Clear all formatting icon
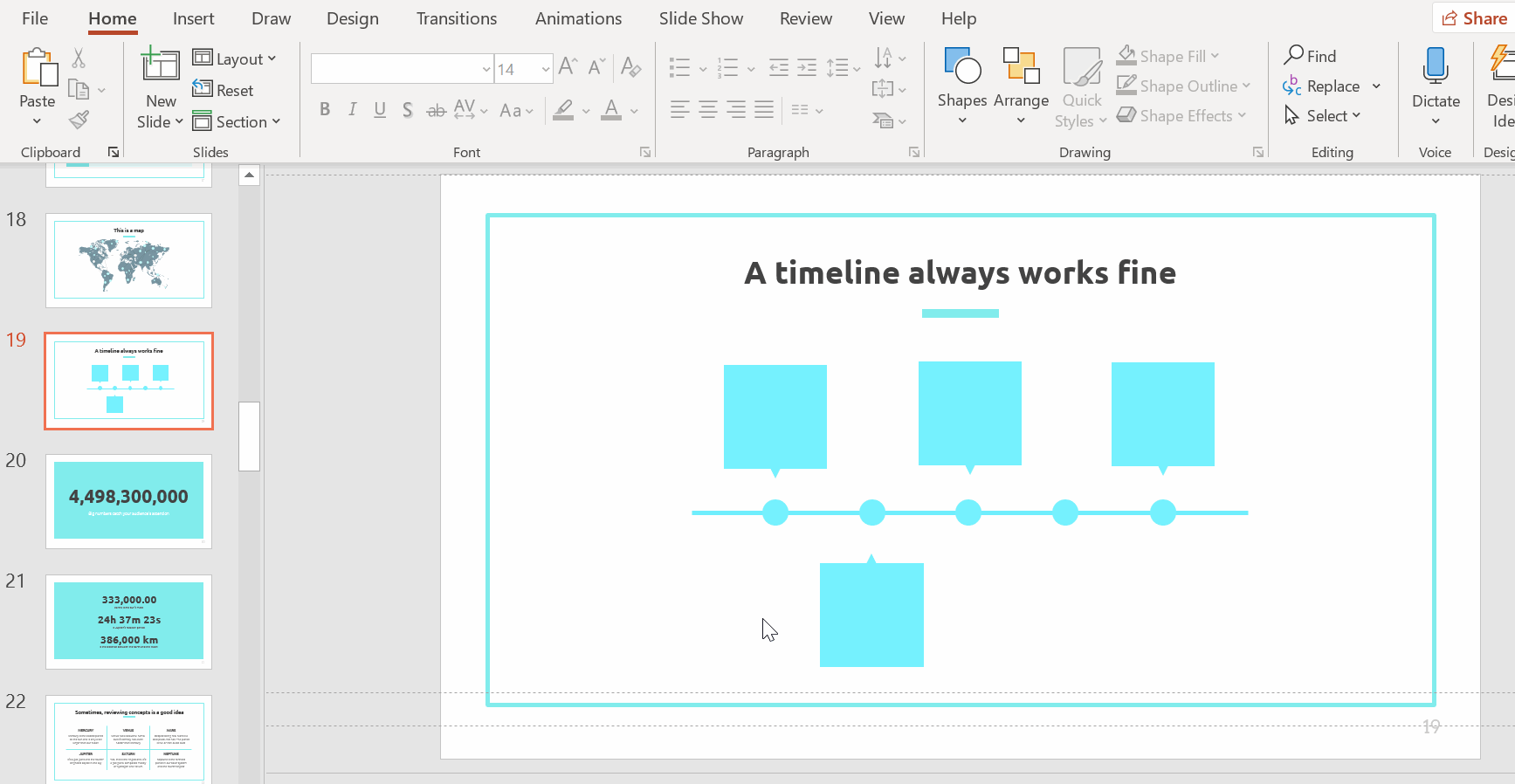The height and width of the screenshot is (784, 1515). click(630, 66)
